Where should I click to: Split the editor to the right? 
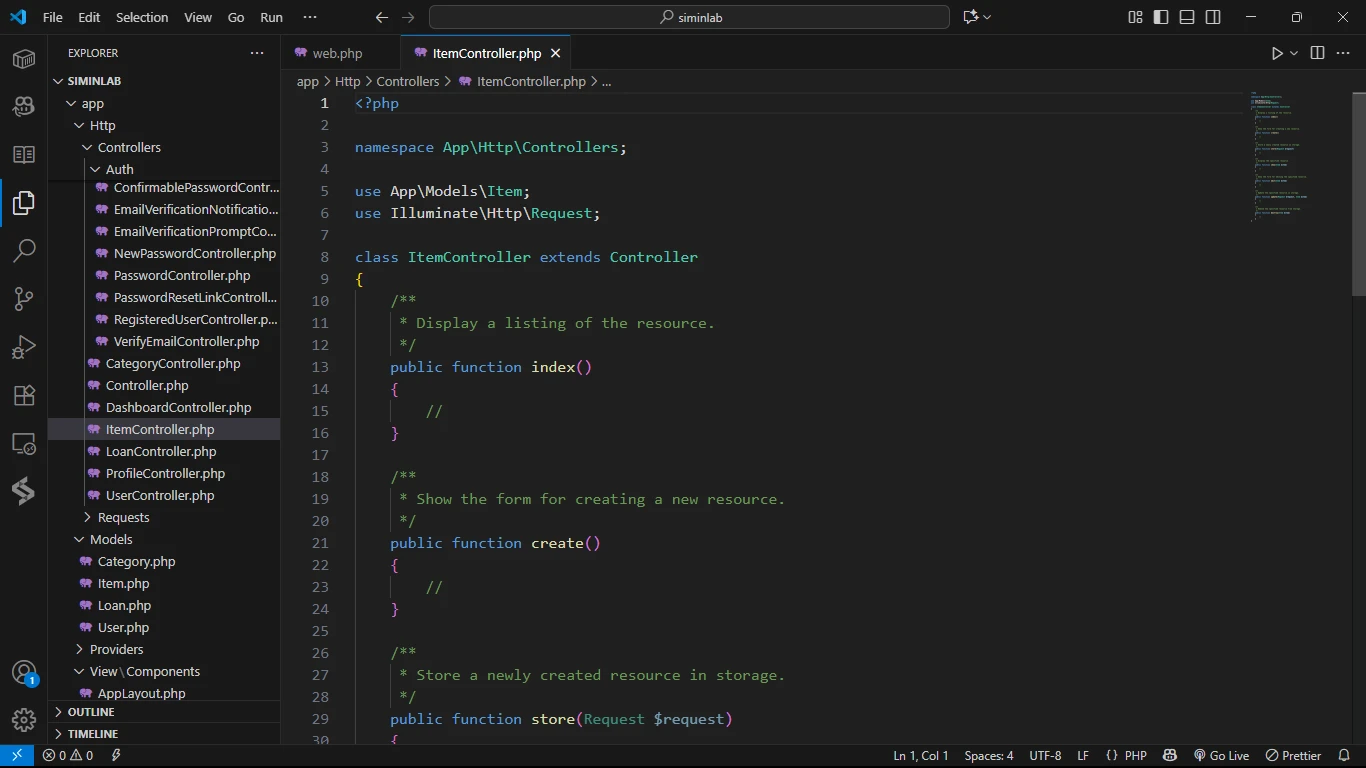(1317, 53)
